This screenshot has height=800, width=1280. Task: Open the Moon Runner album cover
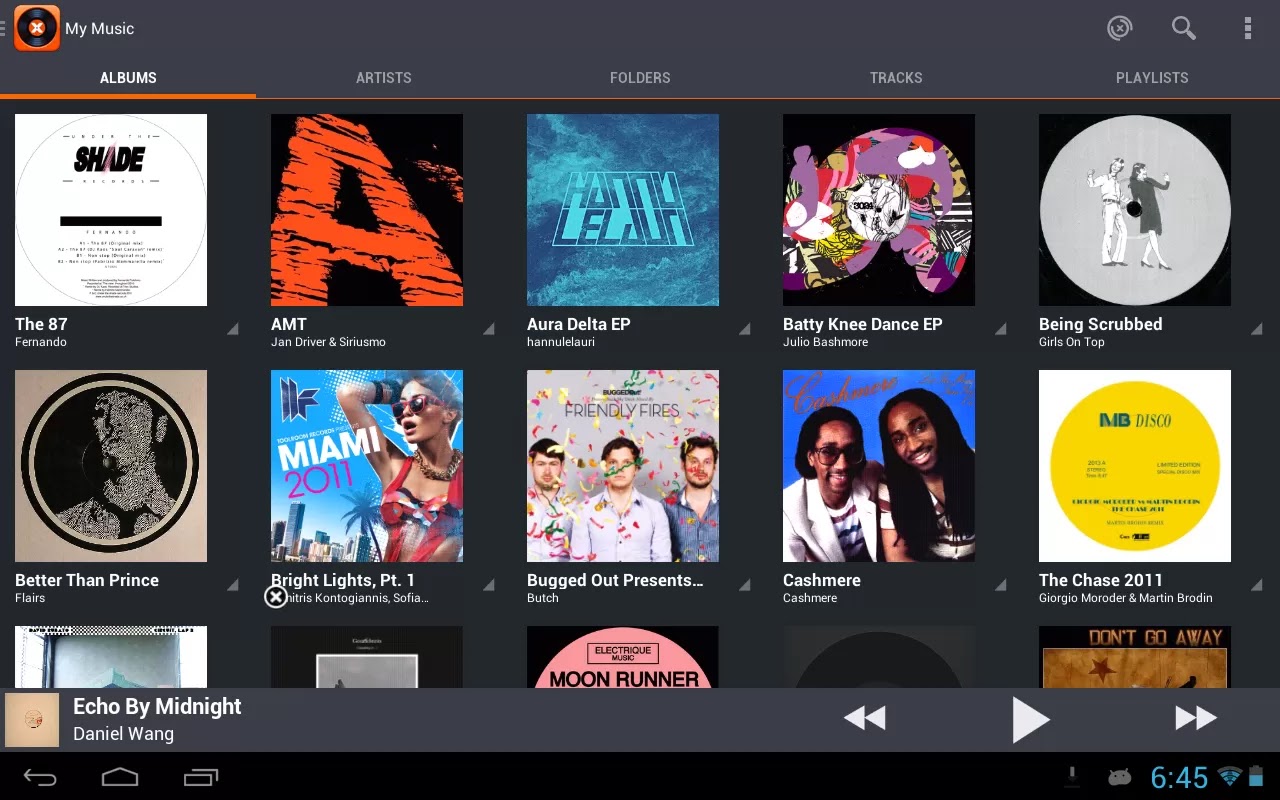coord(623,657)
